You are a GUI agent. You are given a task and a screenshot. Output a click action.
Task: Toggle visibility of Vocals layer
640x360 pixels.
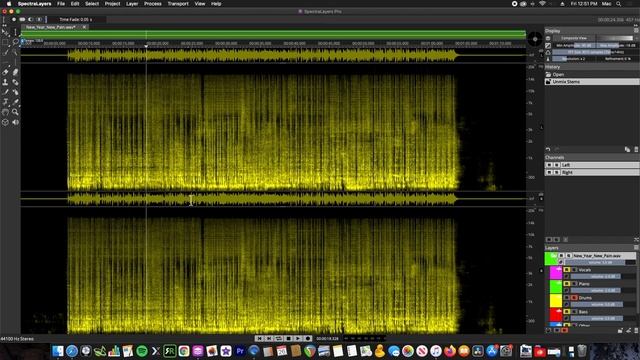coord(567,270)
